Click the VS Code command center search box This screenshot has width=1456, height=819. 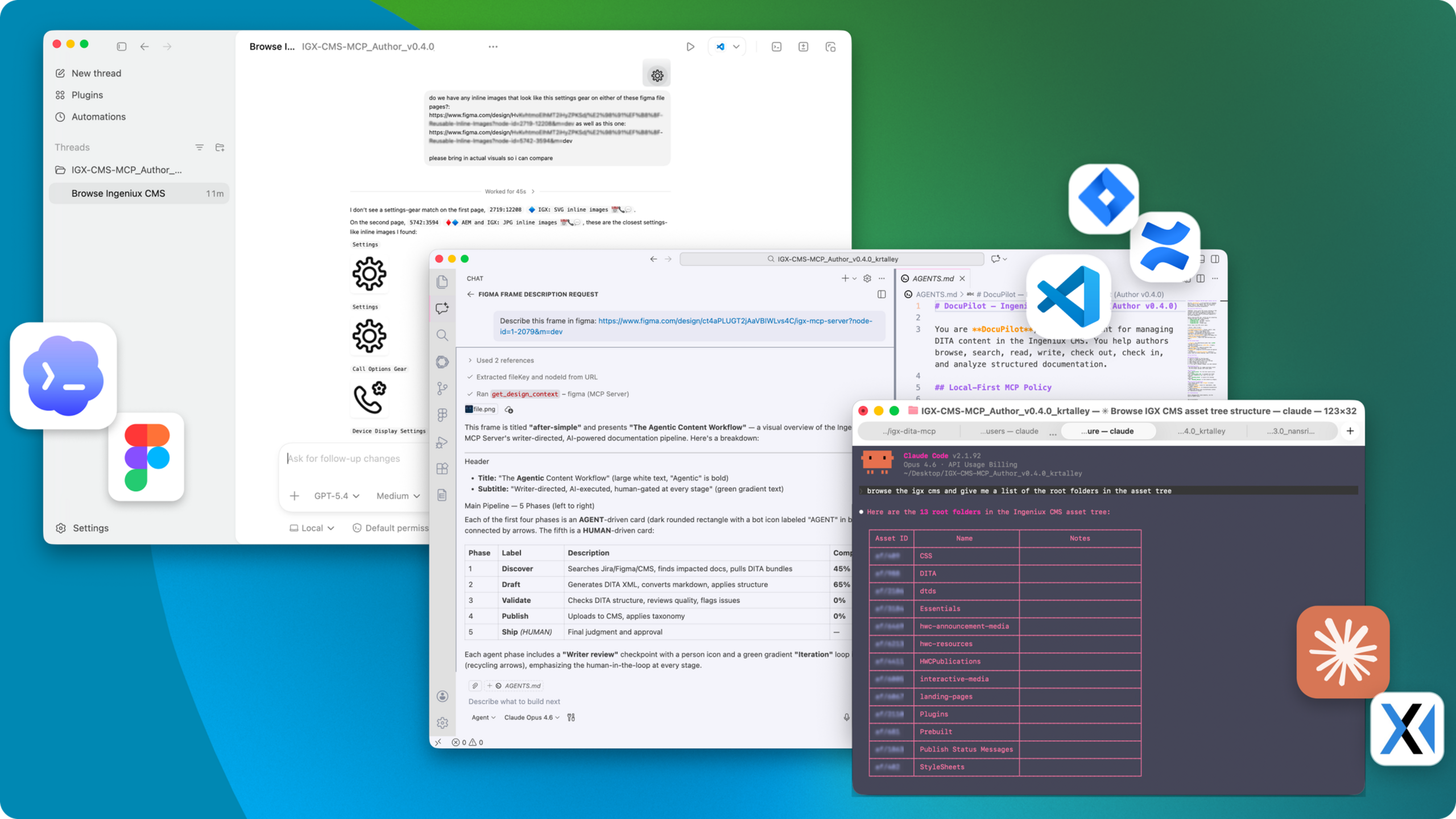click(832, 259)
